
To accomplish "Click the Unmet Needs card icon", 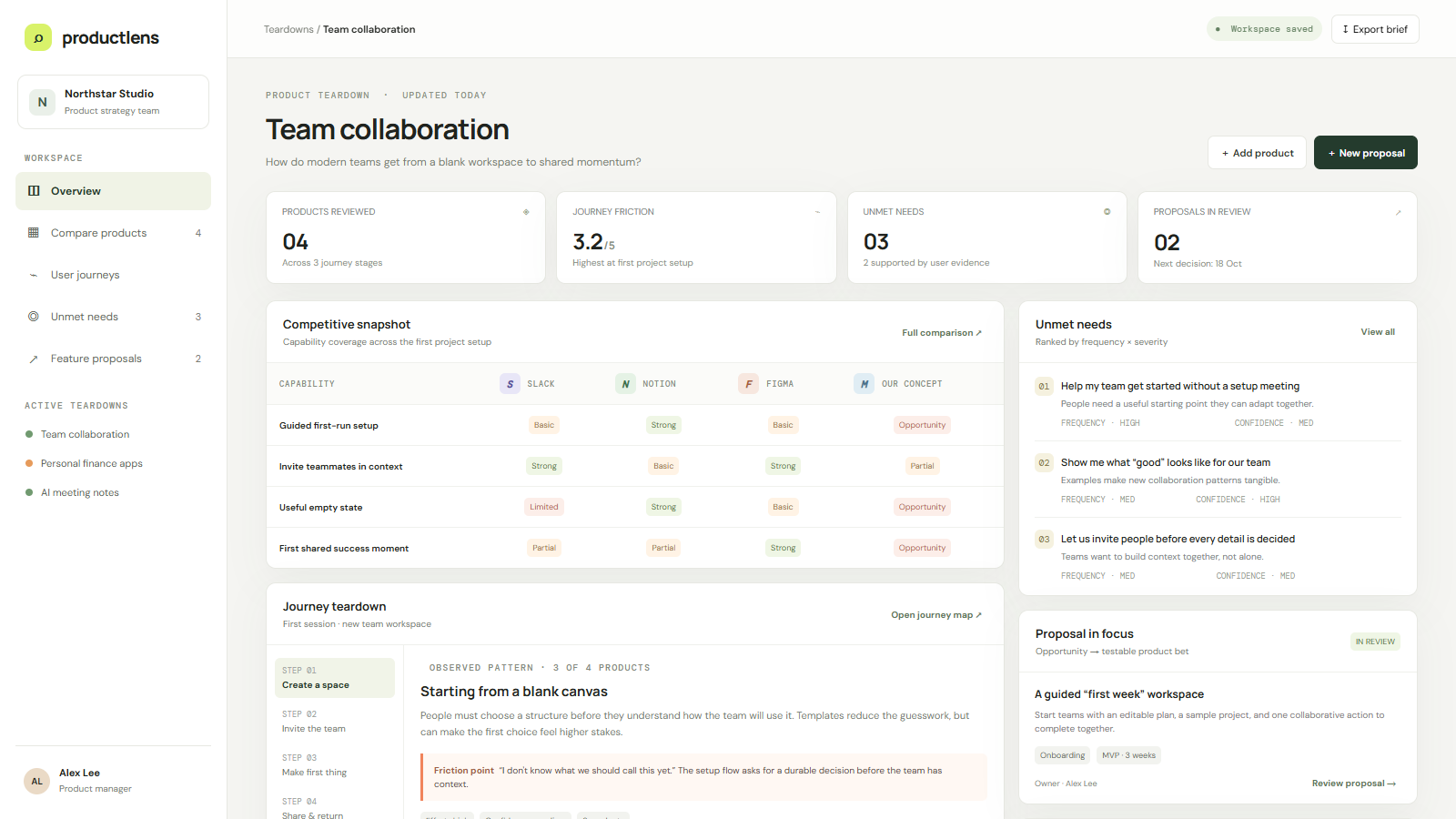I will pos(1107,212).
